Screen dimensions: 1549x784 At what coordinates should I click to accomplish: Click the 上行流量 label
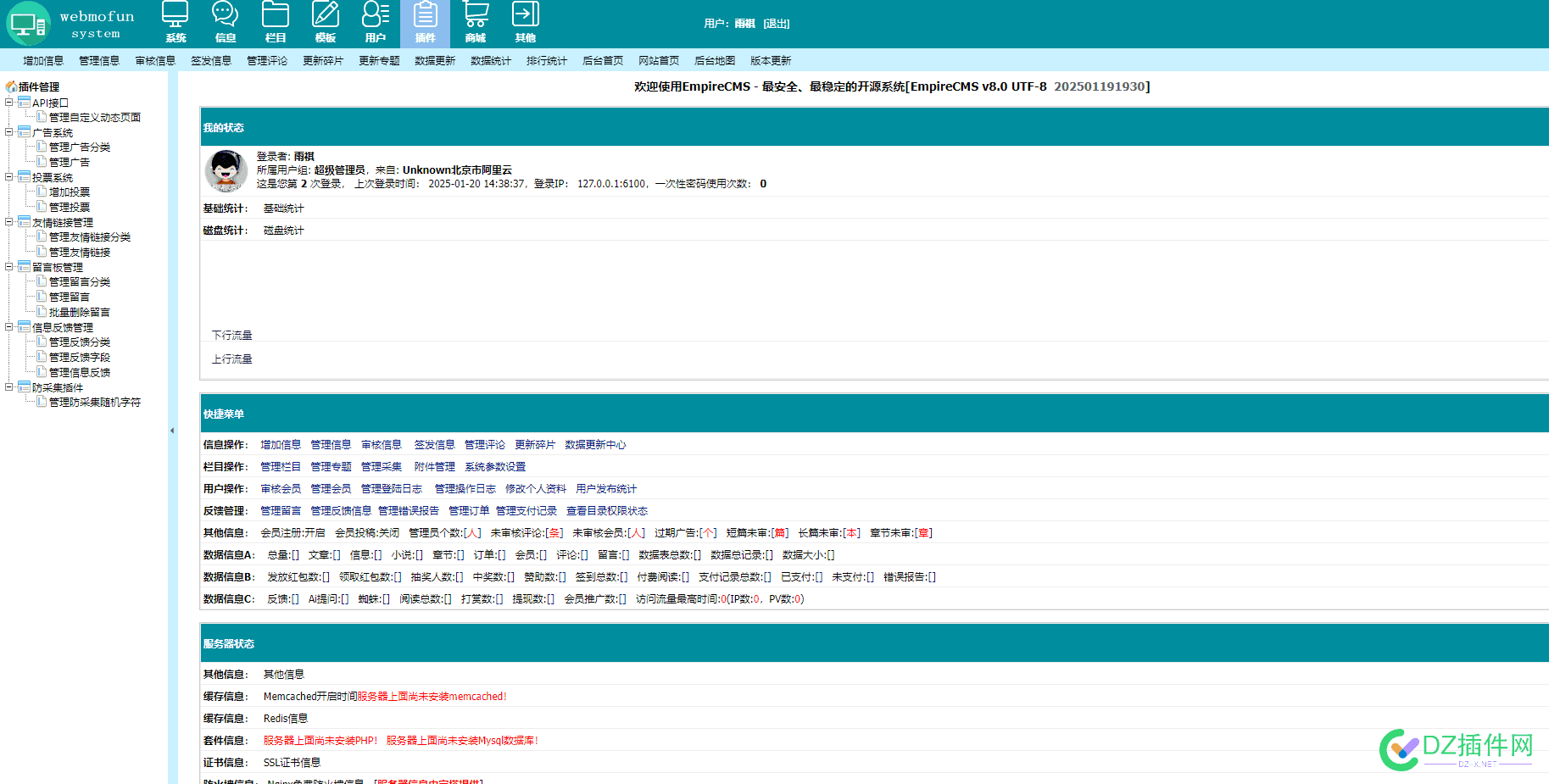click(232, 359)
